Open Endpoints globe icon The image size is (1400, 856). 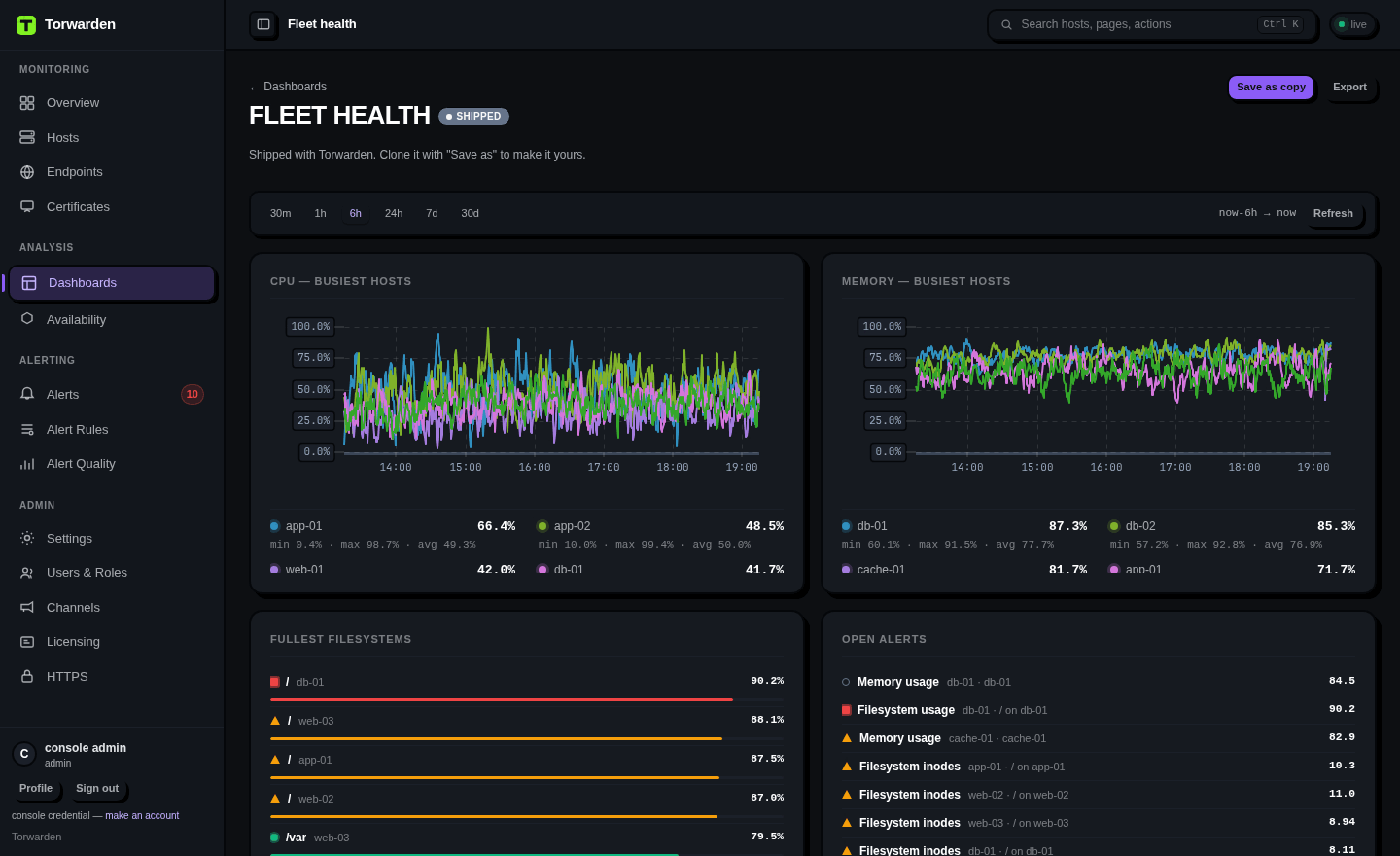coord(27,172)
